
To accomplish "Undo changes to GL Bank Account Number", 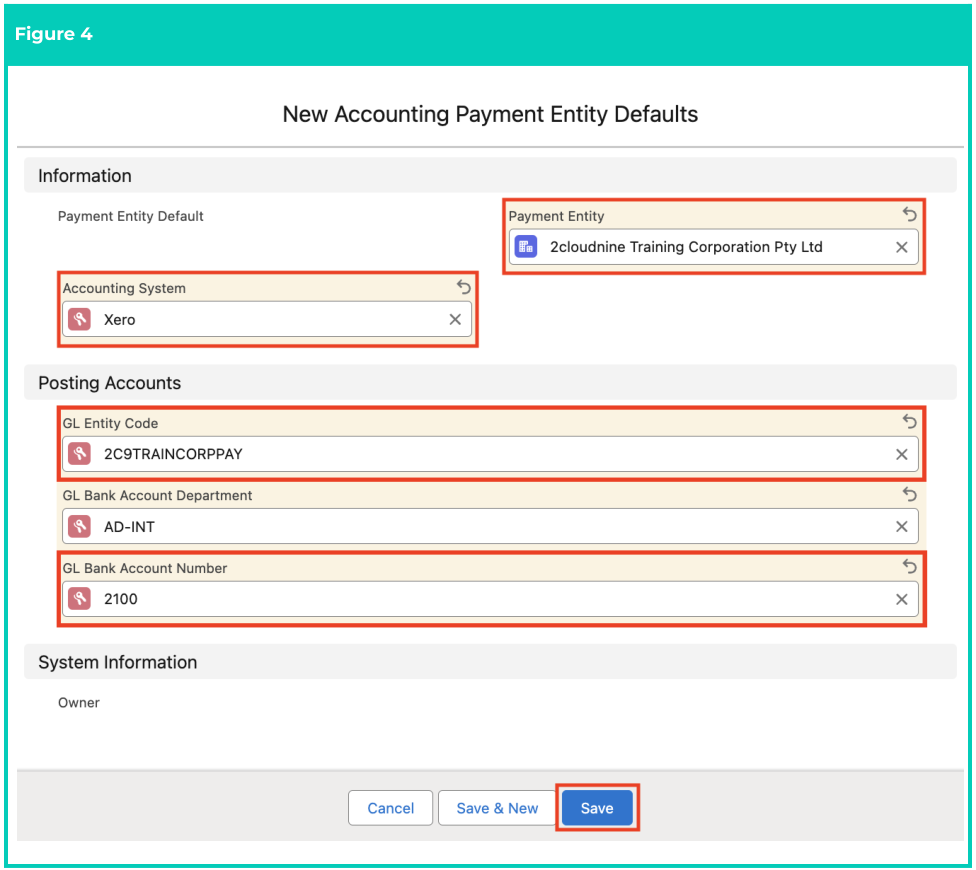I will click(909, 566).
